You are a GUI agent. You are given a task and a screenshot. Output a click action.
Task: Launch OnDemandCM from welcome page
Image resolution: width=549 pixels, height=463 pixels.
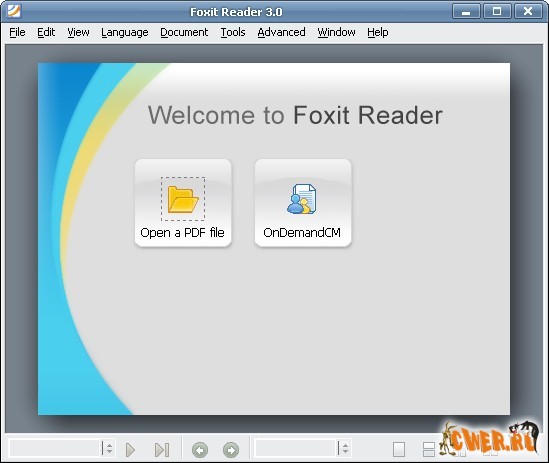(x=303, y=203)
